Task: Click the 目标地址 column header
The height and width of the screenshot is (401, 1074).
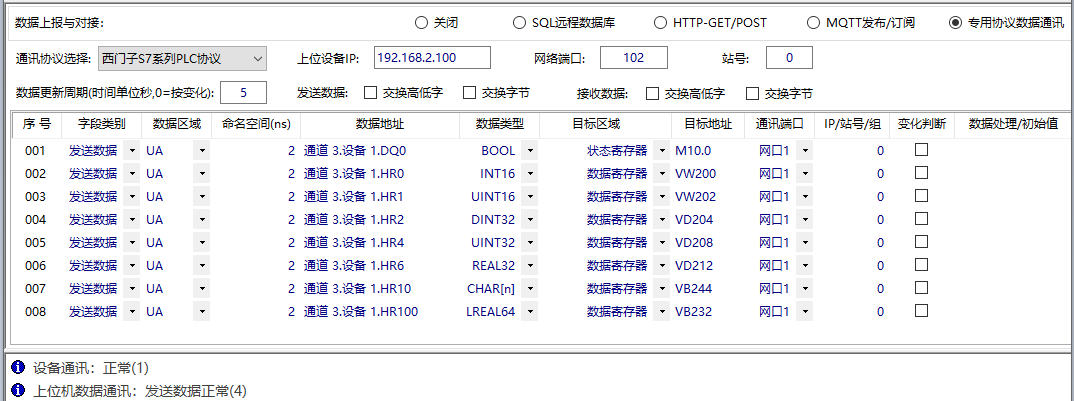Action: 708,125
